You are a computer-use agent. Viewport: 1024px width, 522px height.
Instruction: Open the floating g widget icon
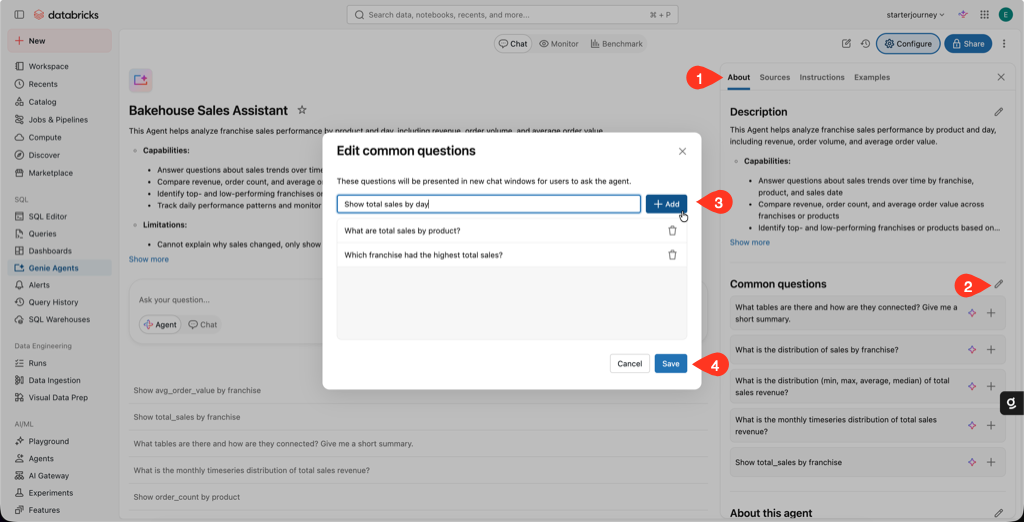click(1012, 404)
